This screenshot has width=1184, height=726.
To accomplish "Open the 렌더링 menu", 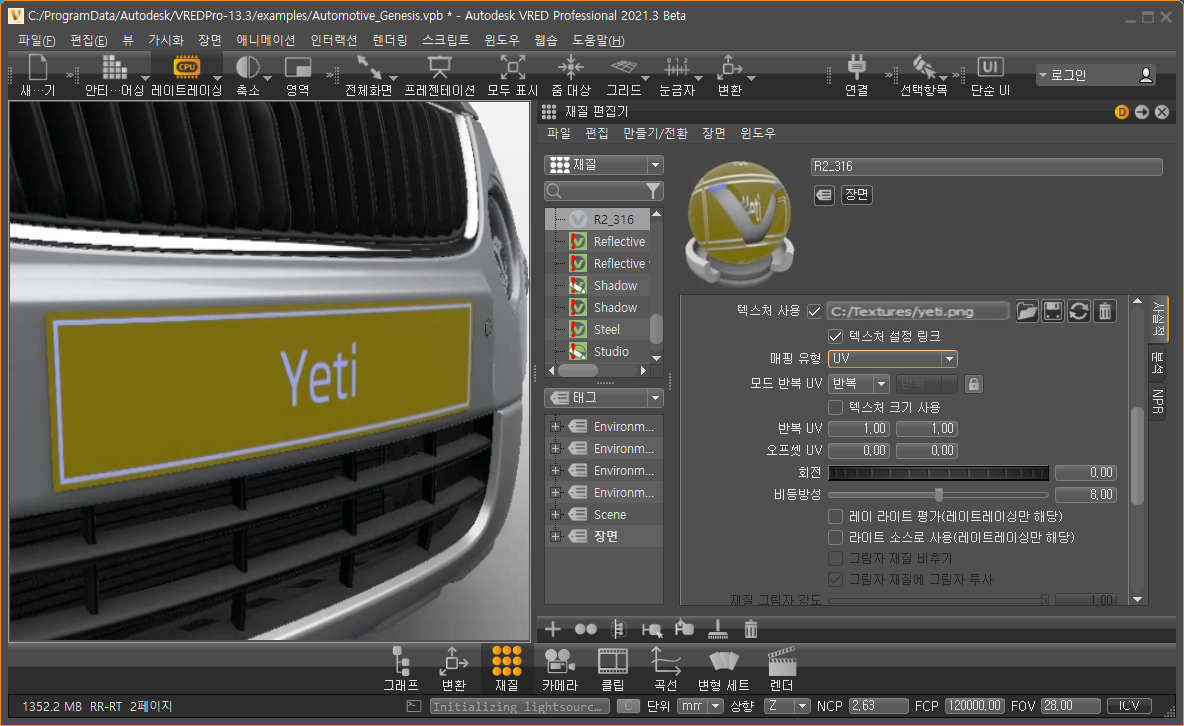I will point(390,40).
